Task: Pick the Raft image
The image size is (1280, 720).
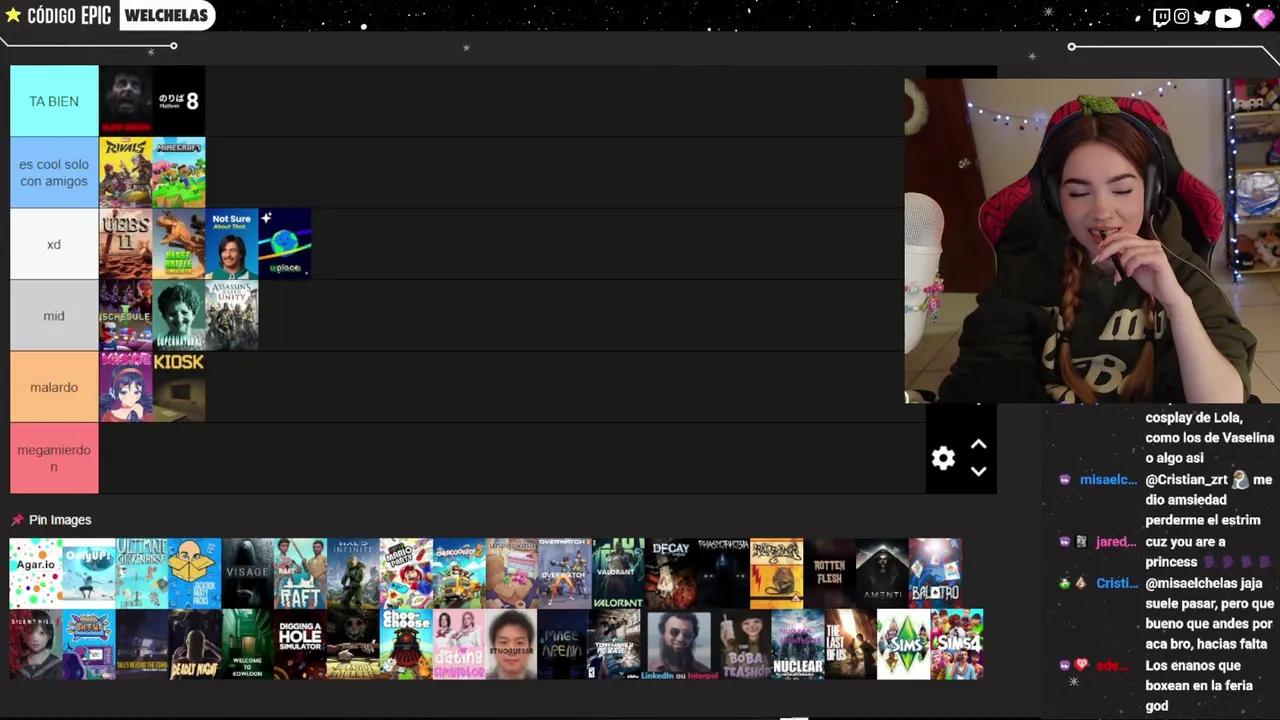Action: 300,574
